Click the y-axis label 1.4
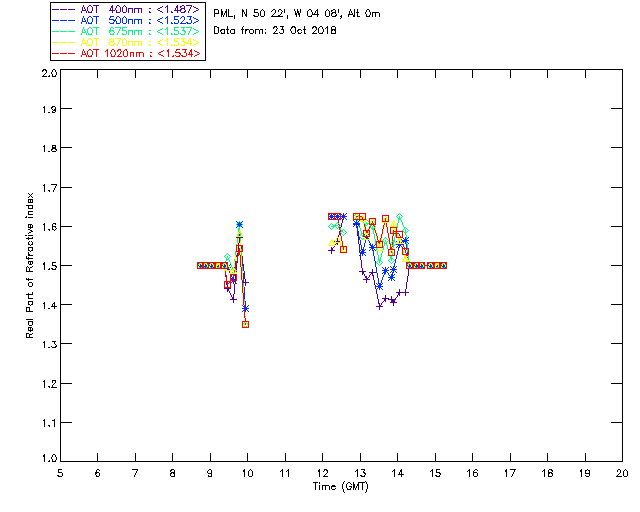The width and height of the screenshot is (640, 512). pyautogui.click(x=49, y=305)
